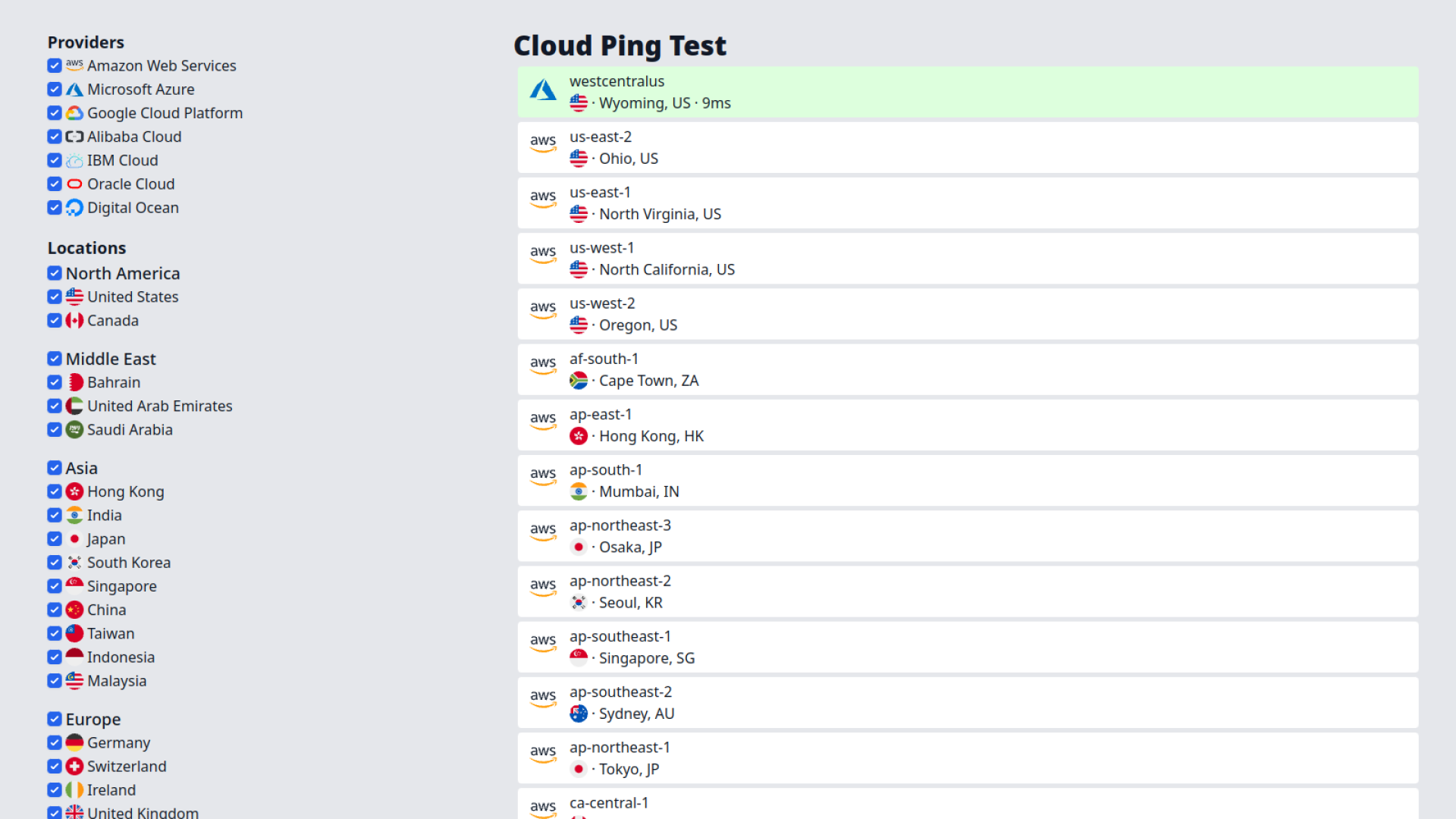Click the Australia flag in ap-southeast-2 row
Image resolution: width=1456 pixels, height=819 pixels.
click(x=579, y=714)
